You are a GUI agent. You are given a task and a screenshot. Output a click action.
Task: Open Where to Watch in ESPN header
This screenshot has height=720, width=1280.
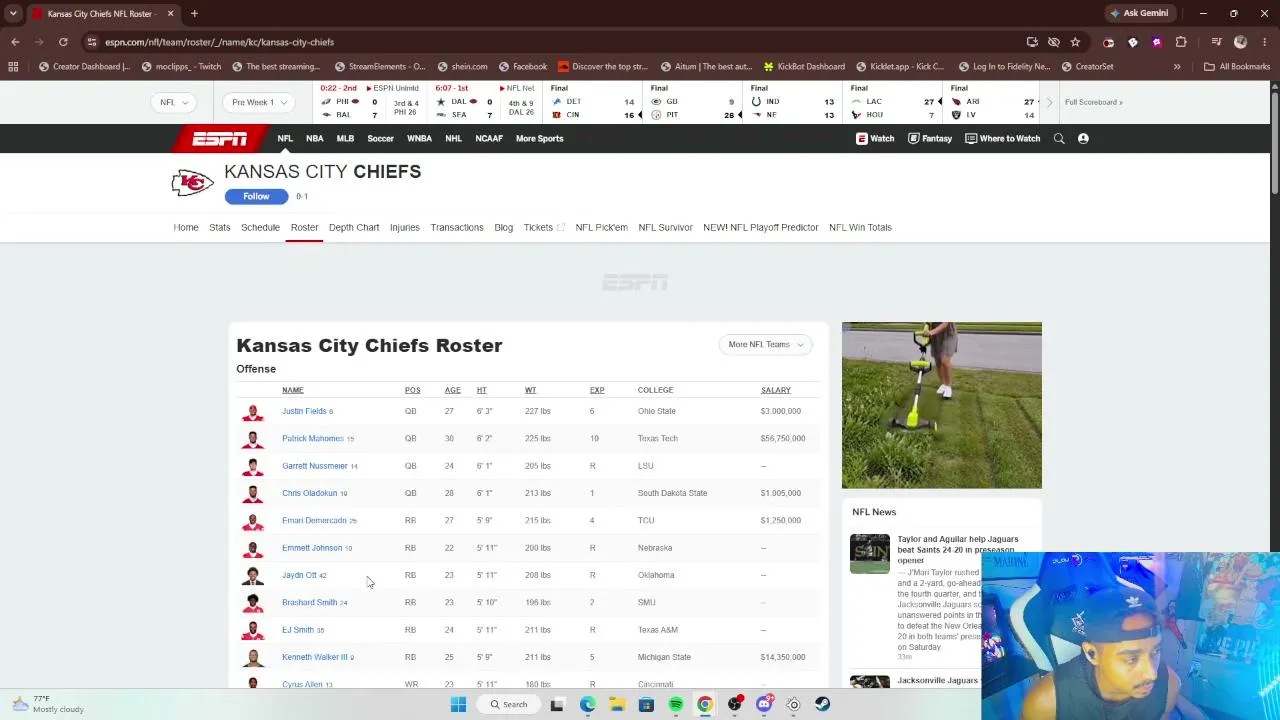pos(1002,139)
